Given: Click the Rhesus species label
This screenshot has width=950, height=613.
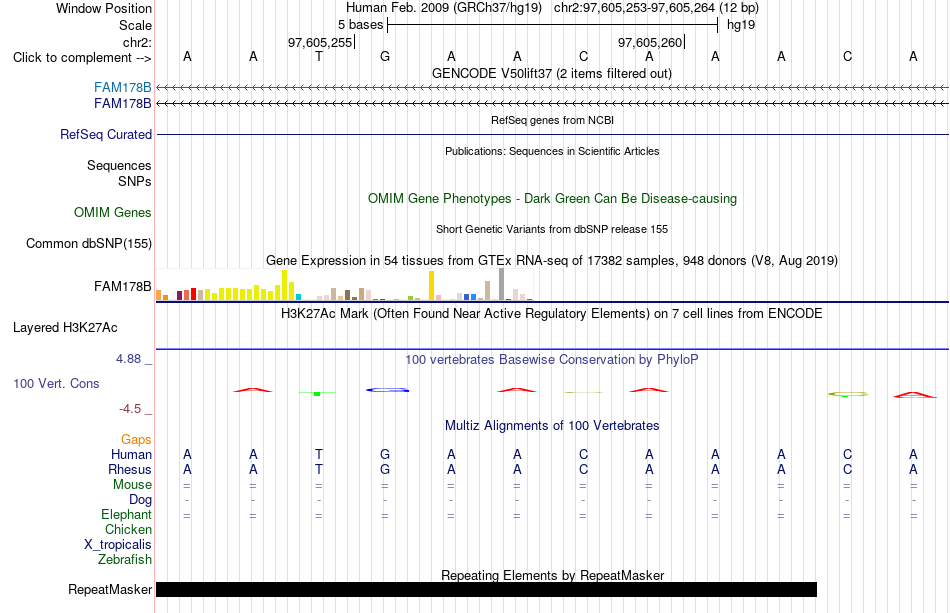Looking at the screenshot, I should click(130, 470).
